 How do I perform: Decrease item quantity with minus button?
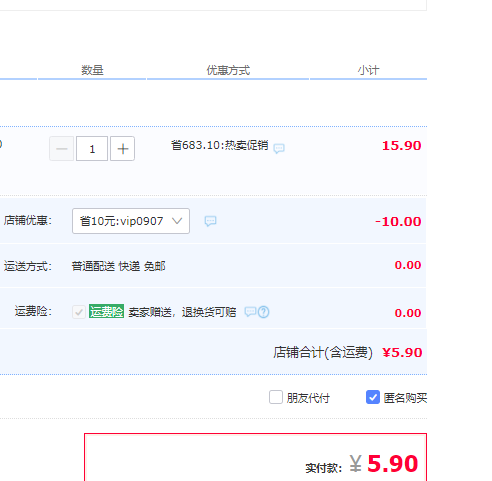tap(62, 149)
